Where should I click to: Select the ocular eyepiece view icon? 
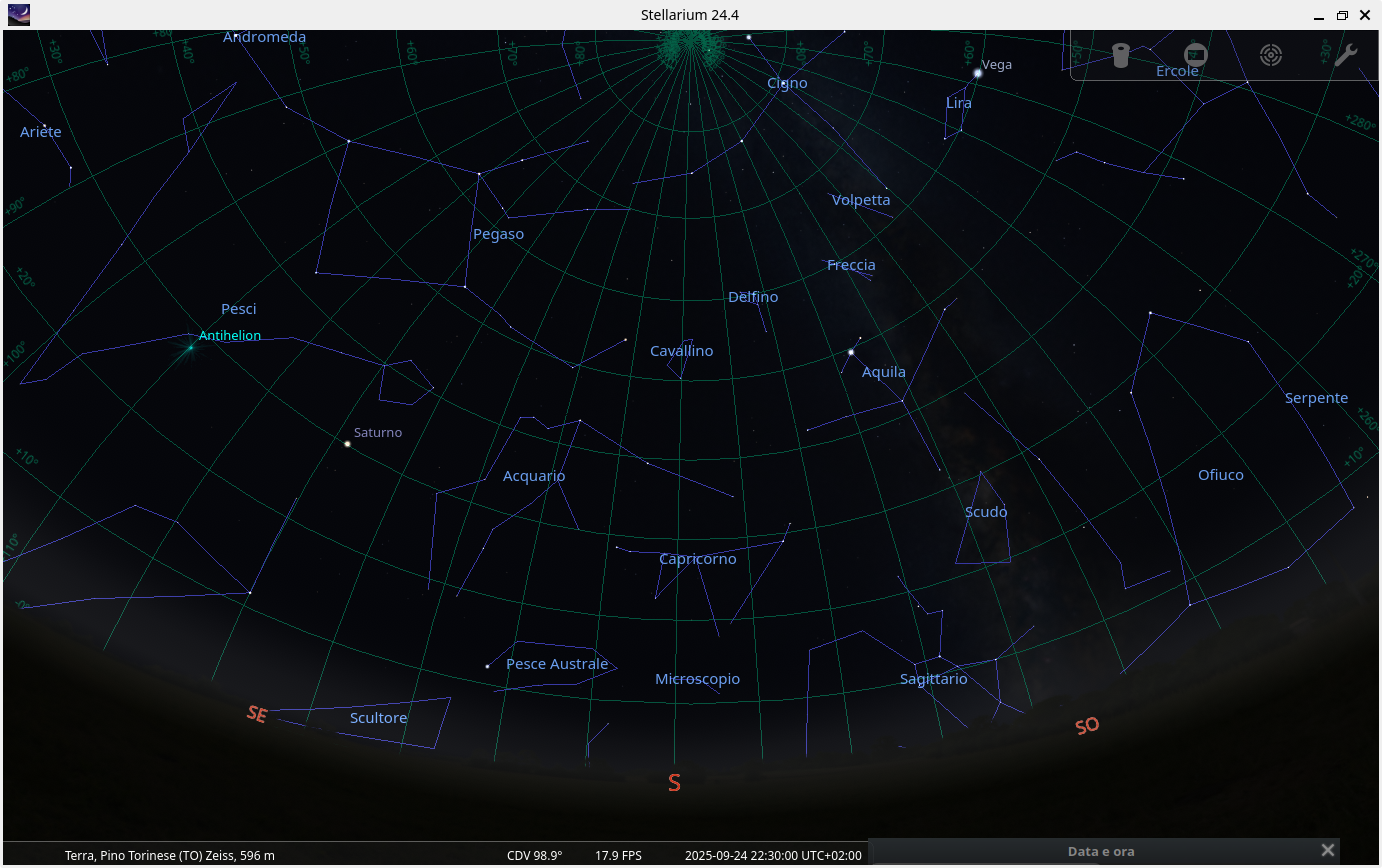click(1119, 55)
